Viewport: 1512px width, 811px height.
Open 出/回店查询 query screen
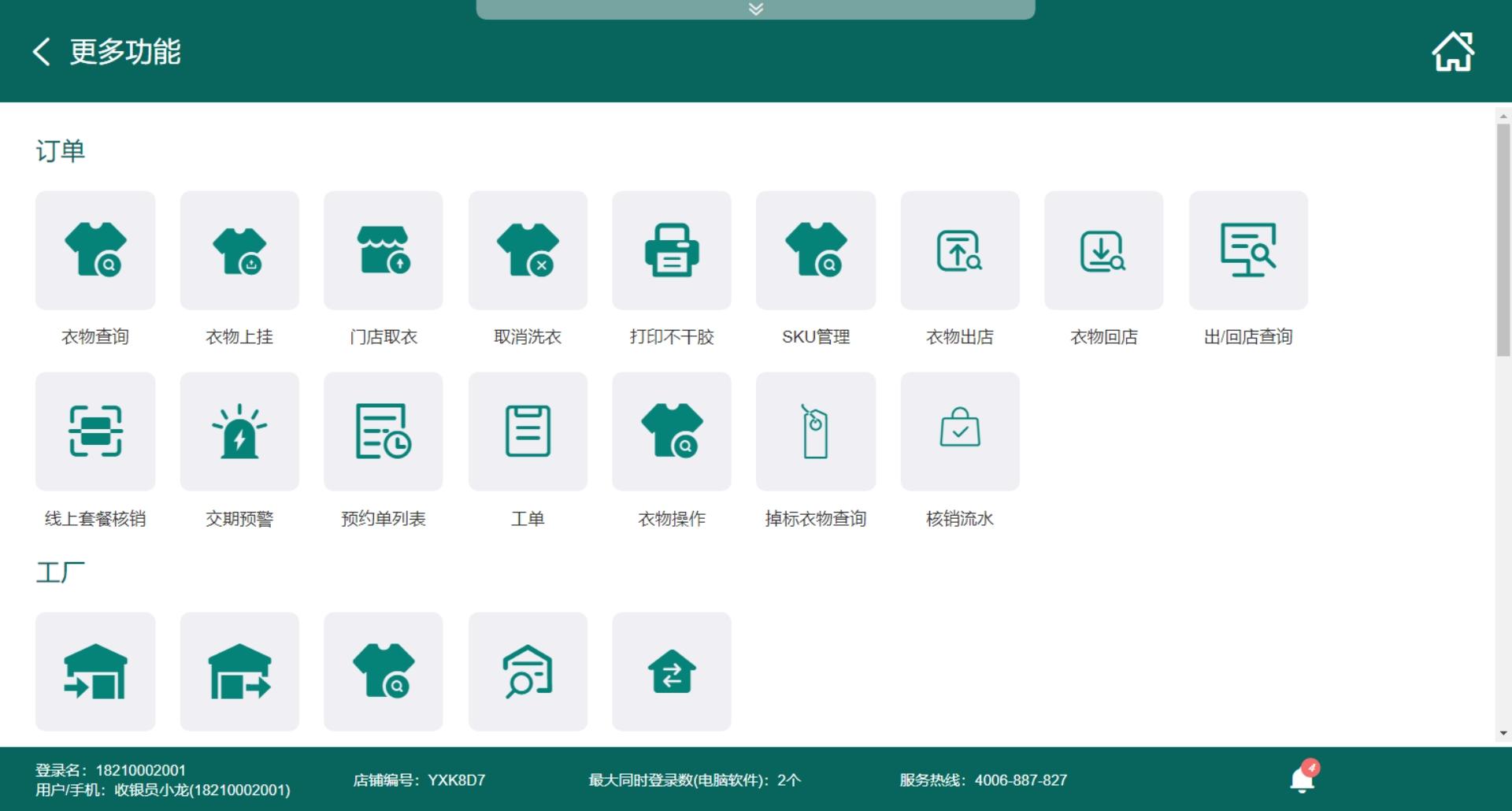1248,250
